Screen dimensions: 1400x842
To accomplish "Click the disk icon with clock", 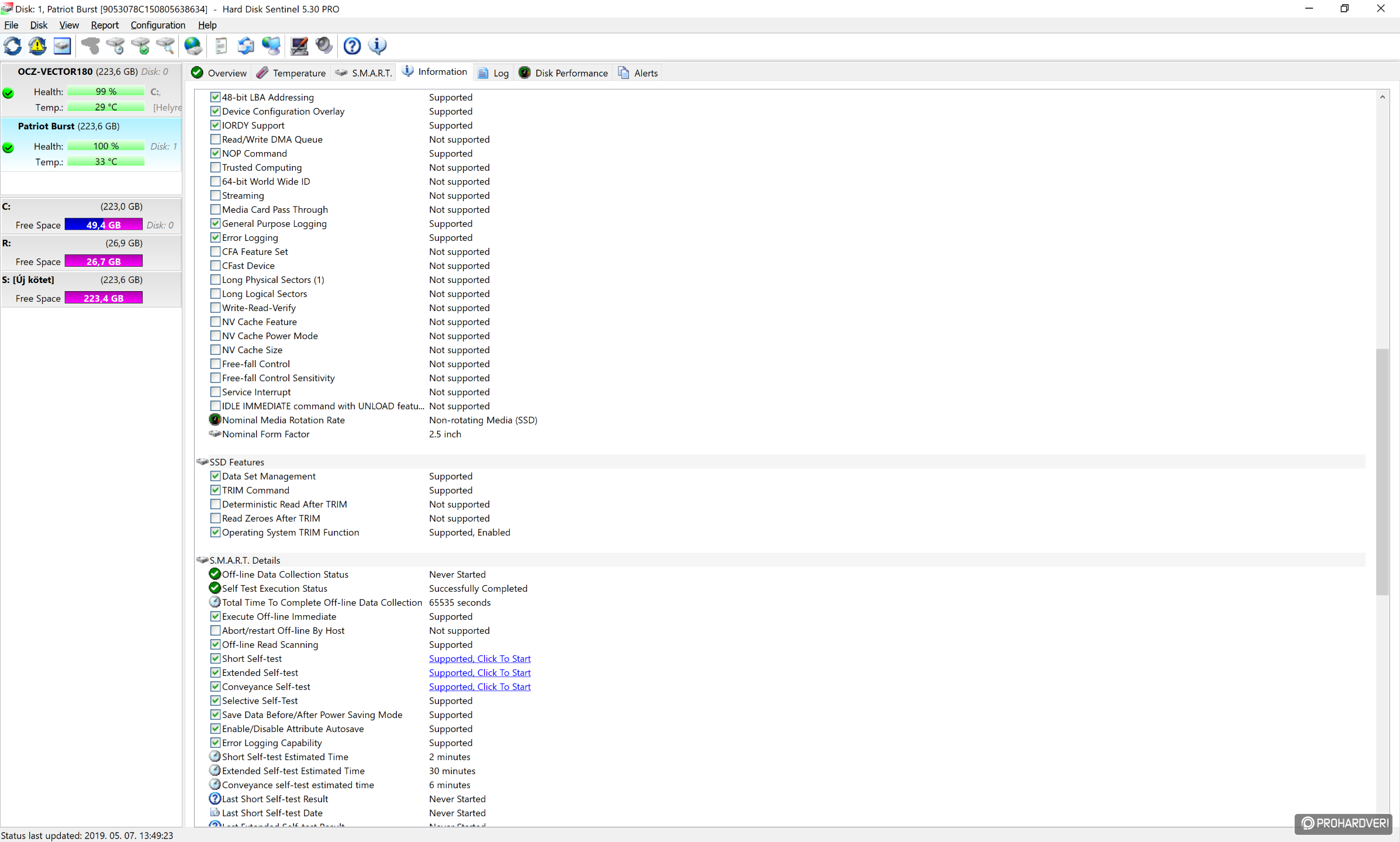I will [x=116, y=46].
